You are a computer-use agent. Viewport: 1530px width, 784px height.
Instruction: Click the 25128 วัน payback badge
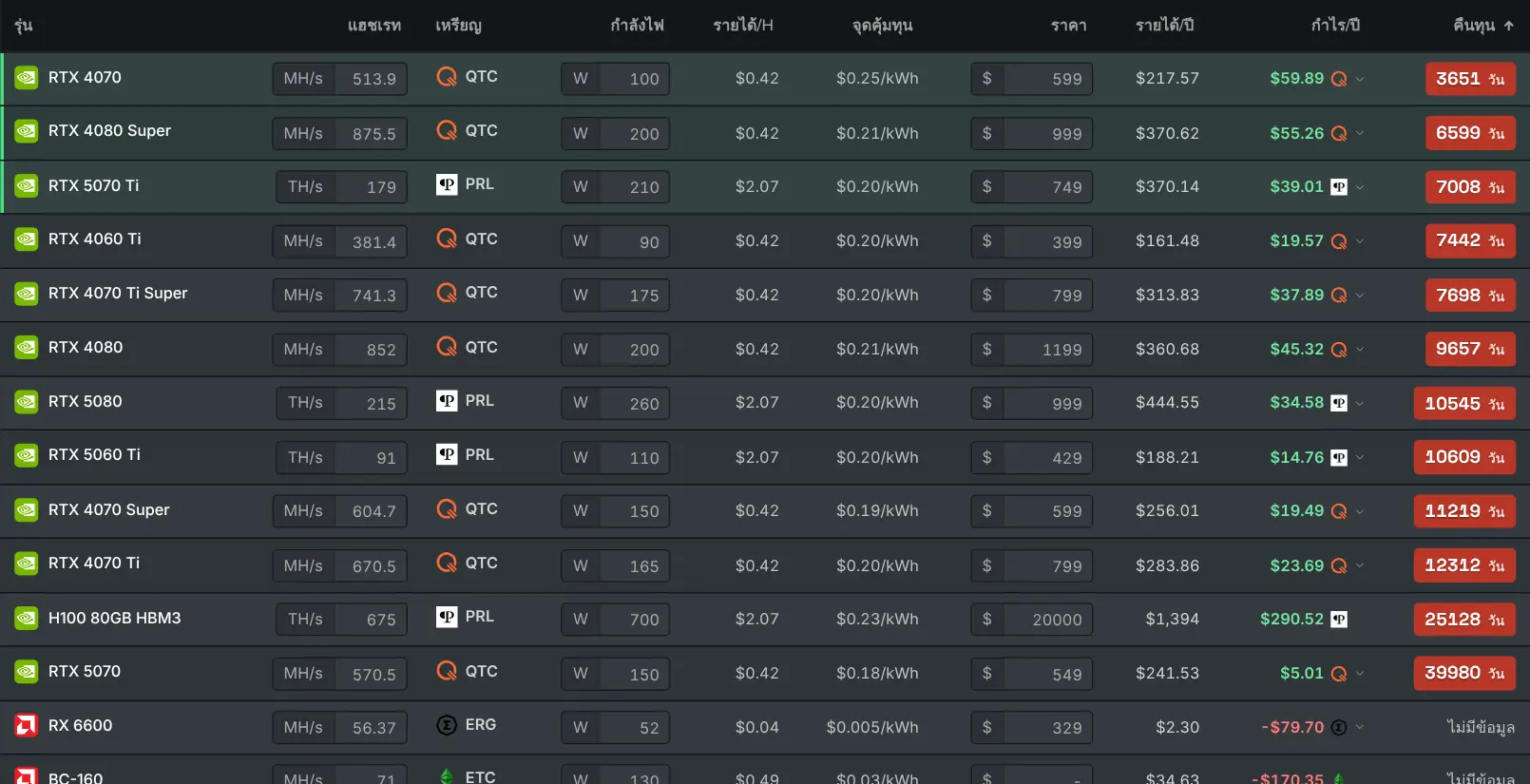coord(1464,620)
